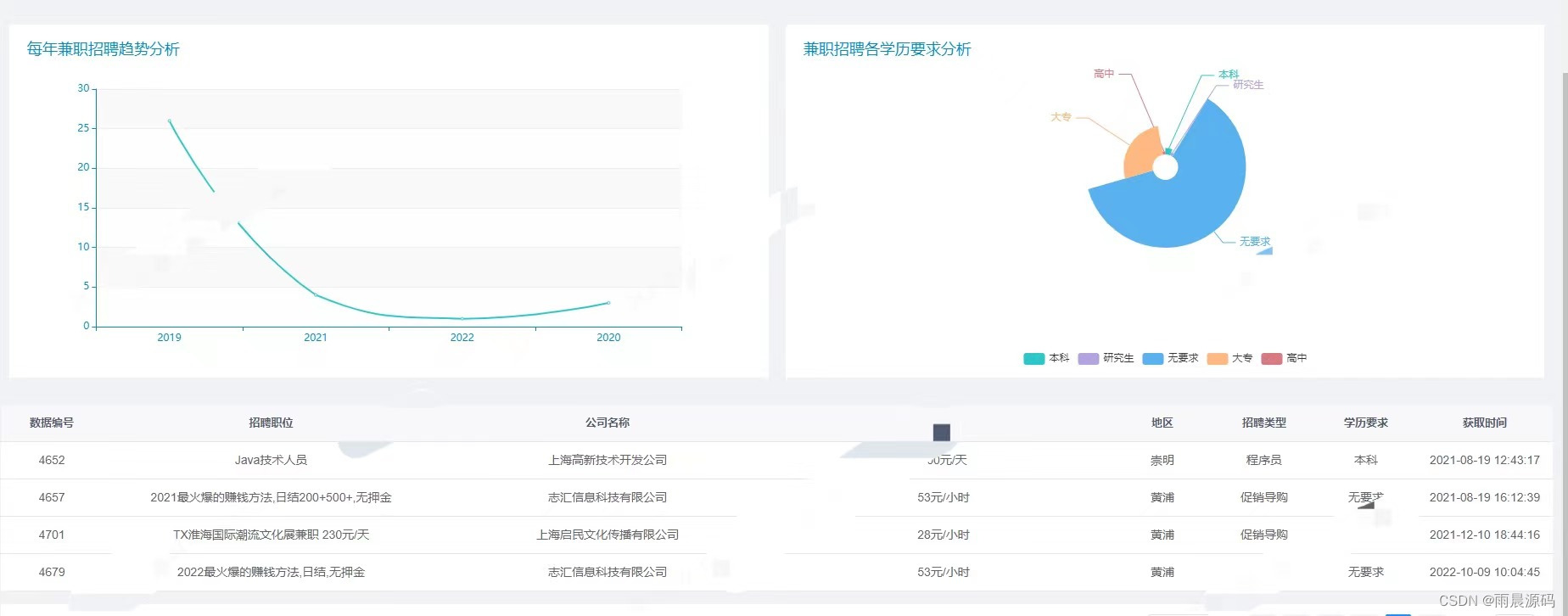This screenshot has width=1568, height=616.
Task: Click the 2022 x-axis label
Action: [x=462, y=338]
